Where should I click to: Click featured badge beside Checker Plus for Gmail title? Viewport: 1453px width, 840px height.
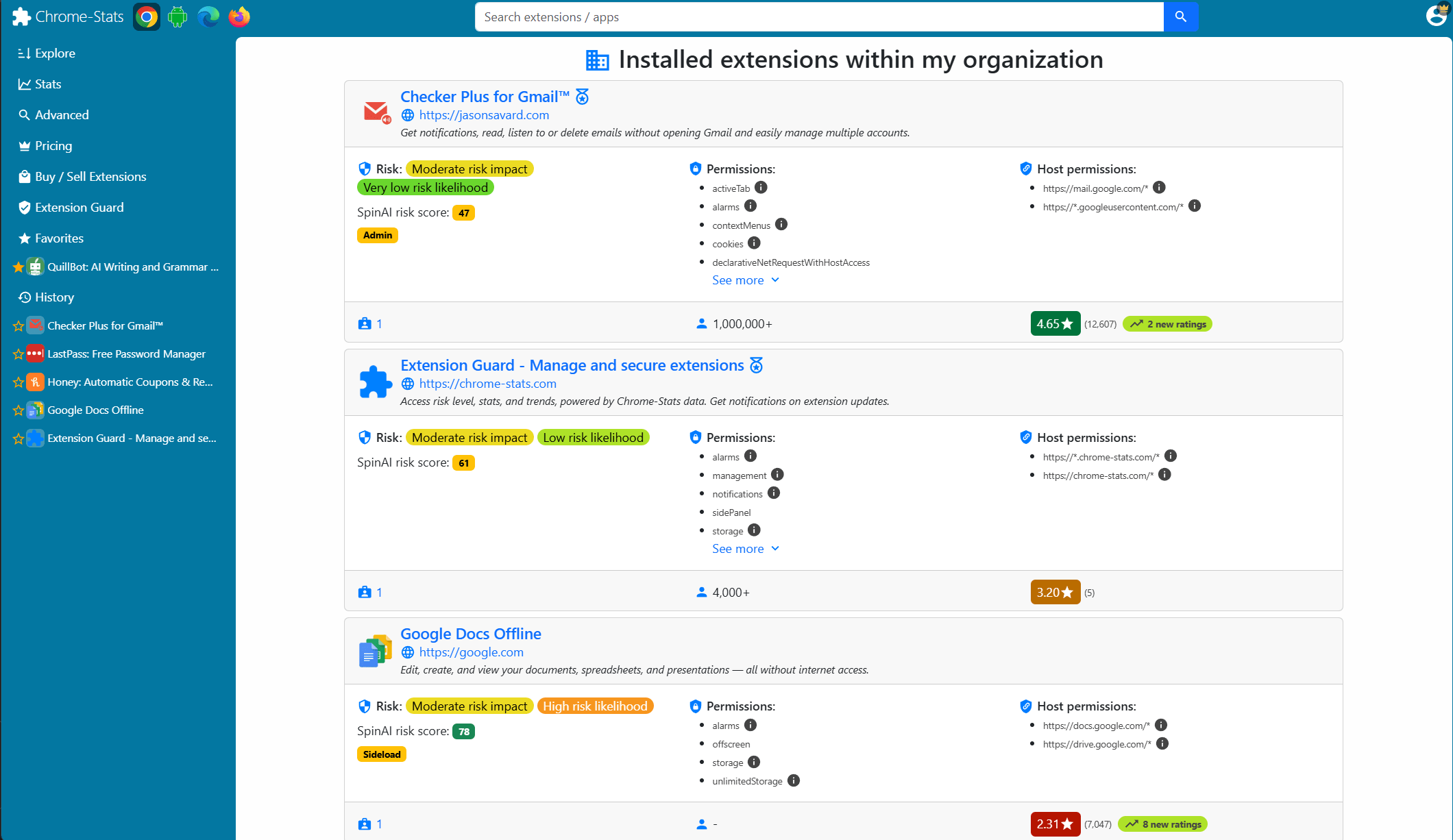click(x=582, y=97)
